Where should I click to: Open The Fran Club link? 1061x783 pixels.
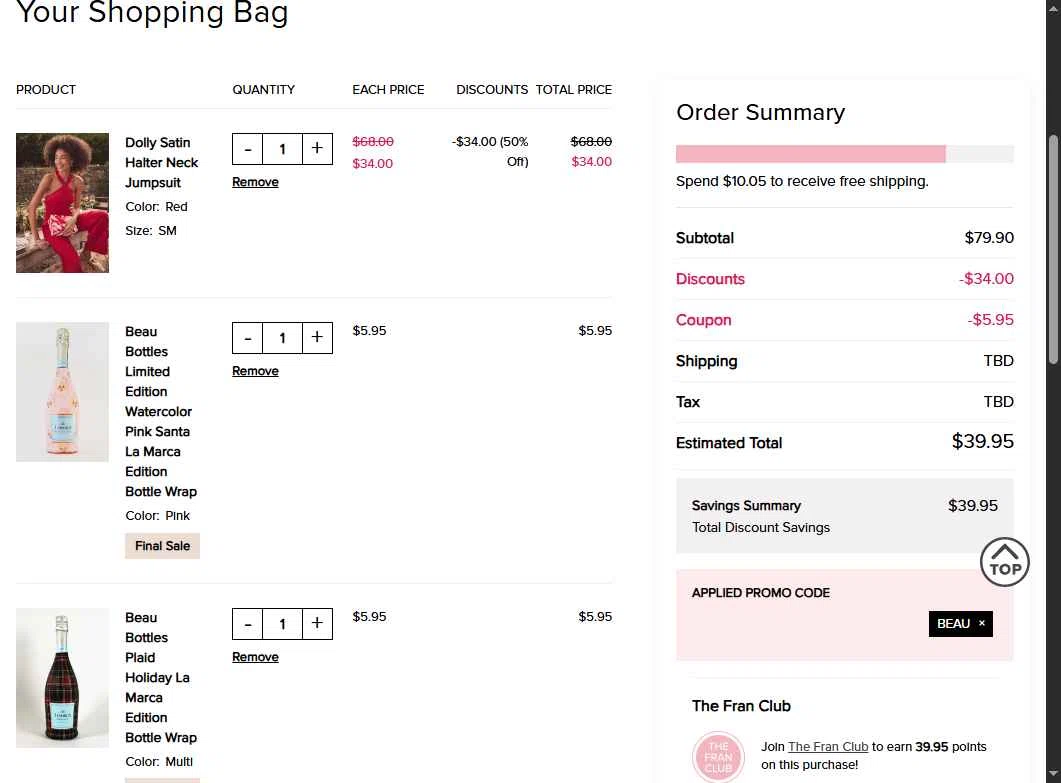point(828,746)
